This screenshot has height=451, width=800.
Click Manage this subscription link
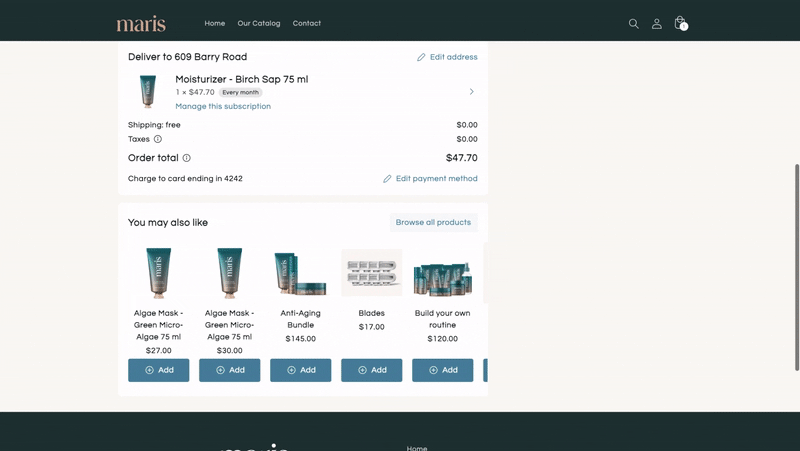(223, 106)
